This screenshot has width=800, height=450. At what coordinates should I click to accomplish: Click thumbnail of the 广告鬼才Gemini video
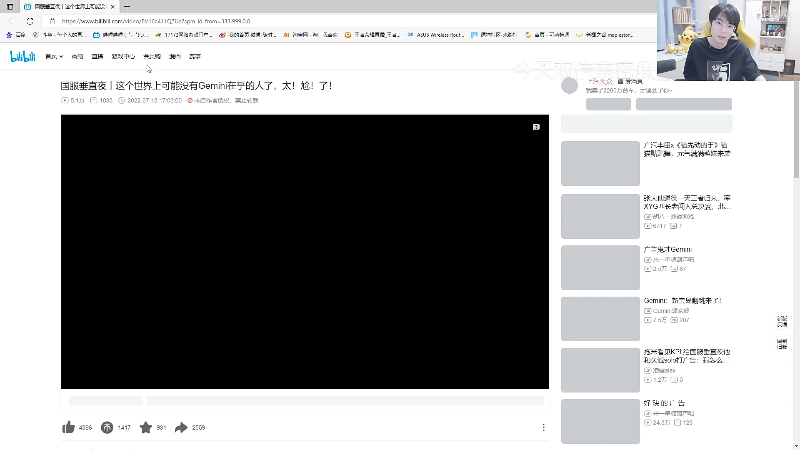[600, 267]
